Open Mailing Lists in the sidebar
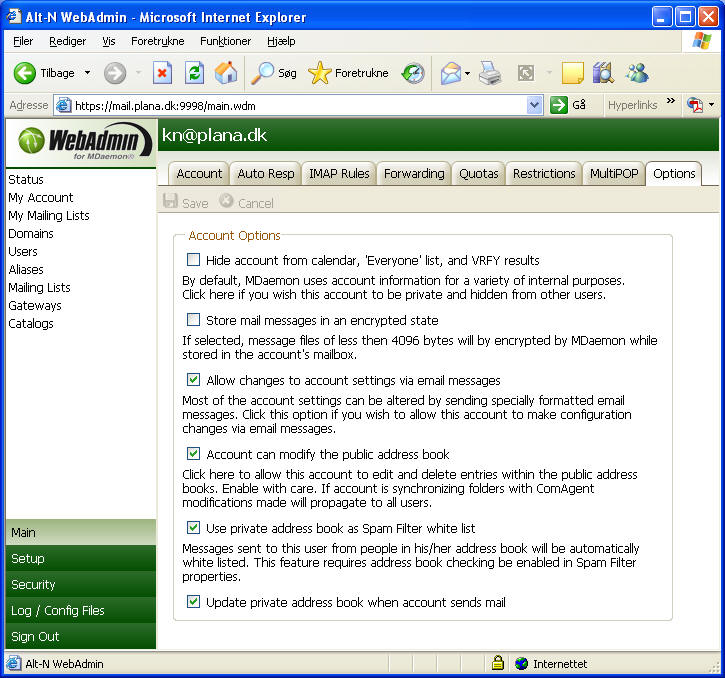 point(39,288)
